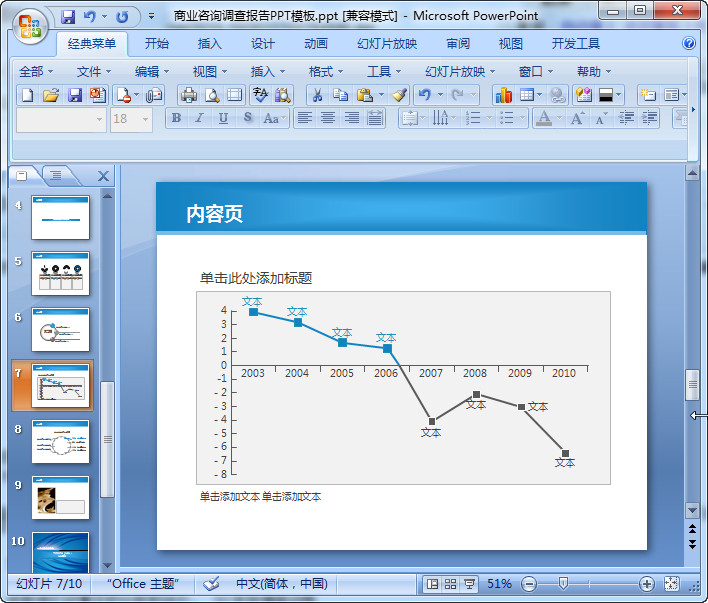Switch to 动画 ribbon tab

pyautogui.click(x=316, y=44)
